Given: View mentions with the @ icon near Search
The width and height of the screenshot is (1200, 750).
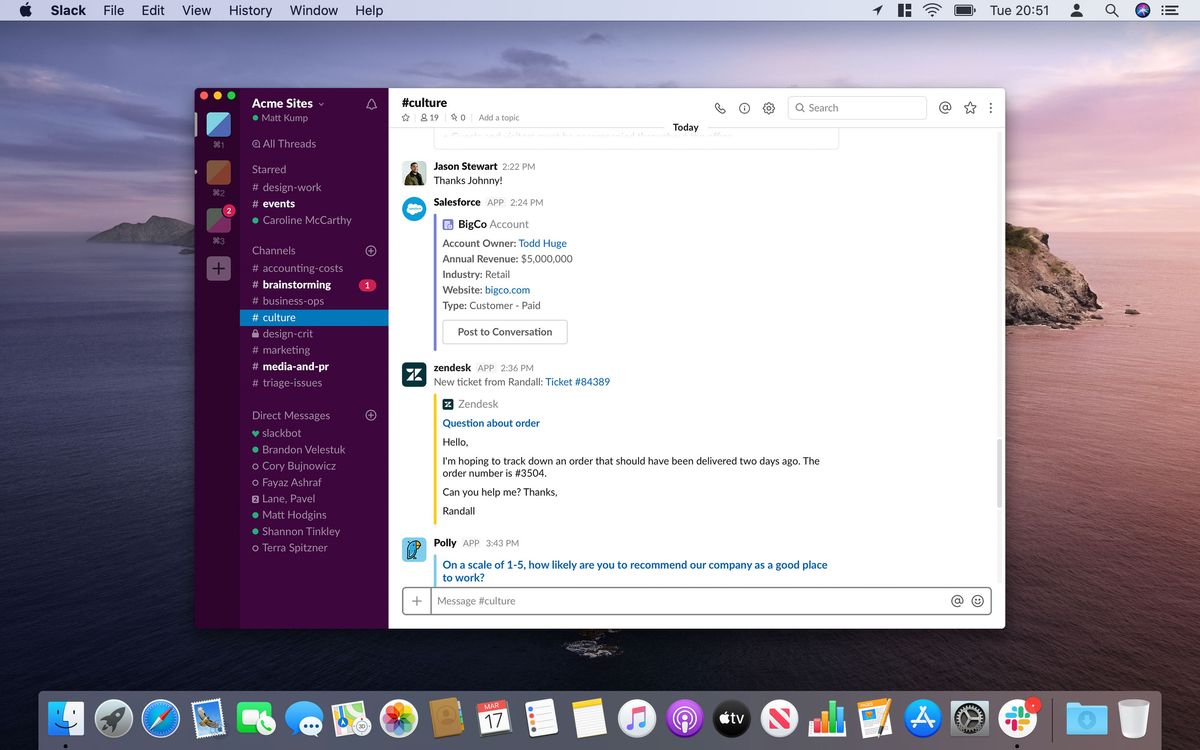Looking at the screenshot, I should 945,107.
